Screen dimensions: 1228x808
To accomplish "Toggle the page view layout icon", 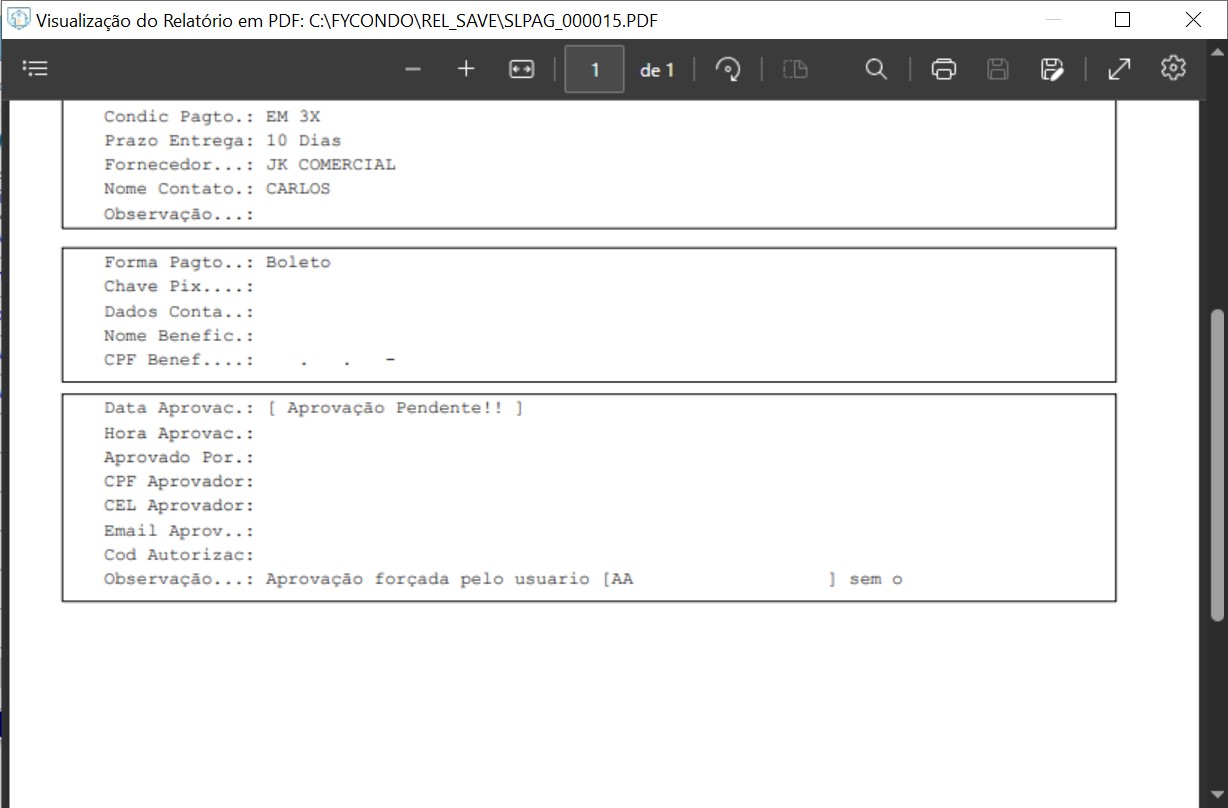I will 795,69.
